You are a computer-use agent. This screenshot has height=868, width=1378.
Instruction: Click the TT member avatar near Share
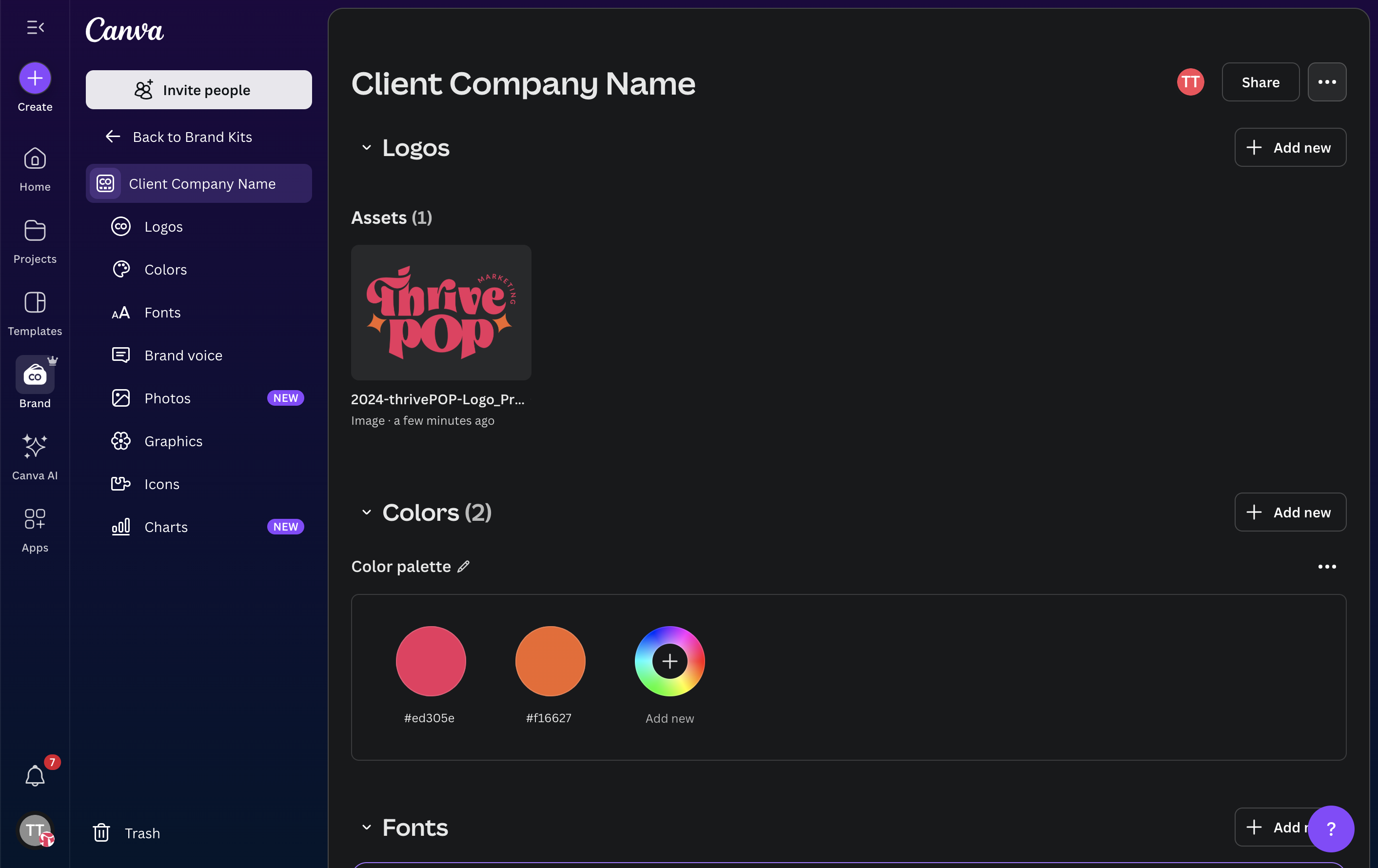coord(1190,82)
